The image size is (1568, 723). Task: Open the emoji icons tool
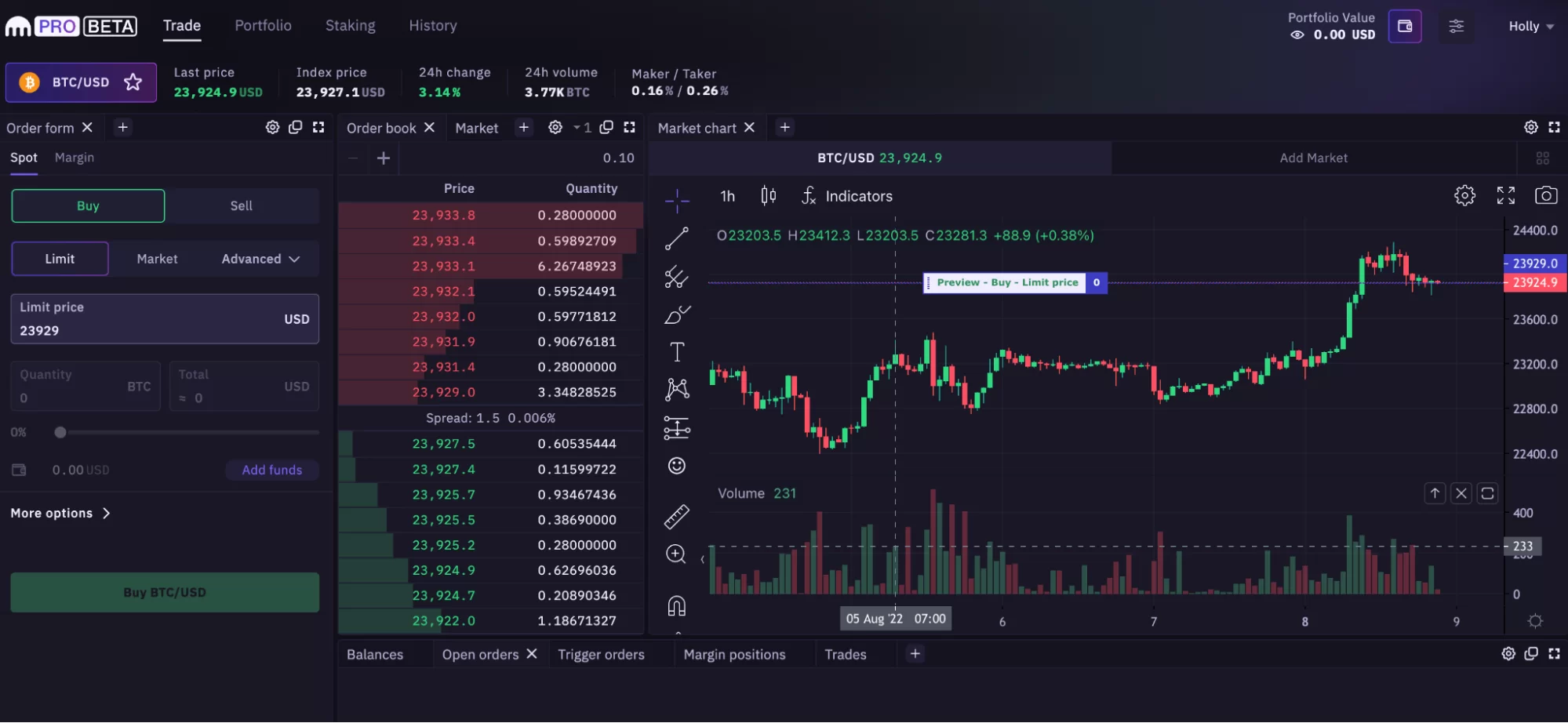point(677,466)
